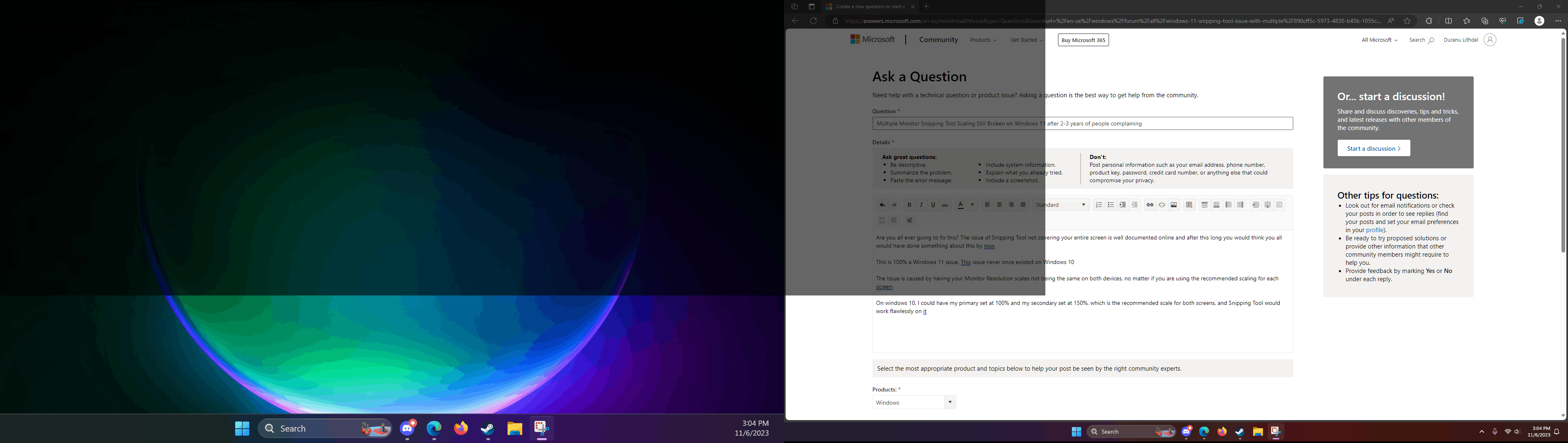
Task: Open the Products menu in the header
Action: click(x=983, y=40)
